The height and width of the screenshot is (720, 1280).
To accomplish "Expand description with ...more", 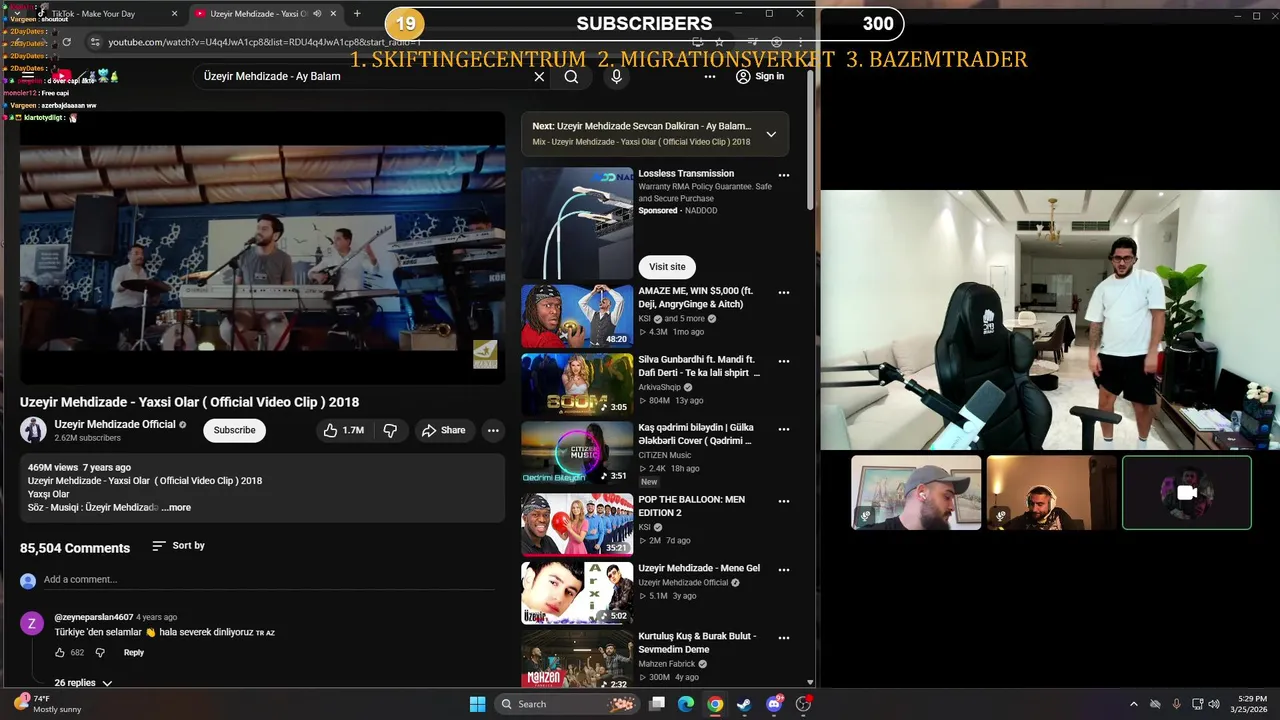I will (177, 507).
